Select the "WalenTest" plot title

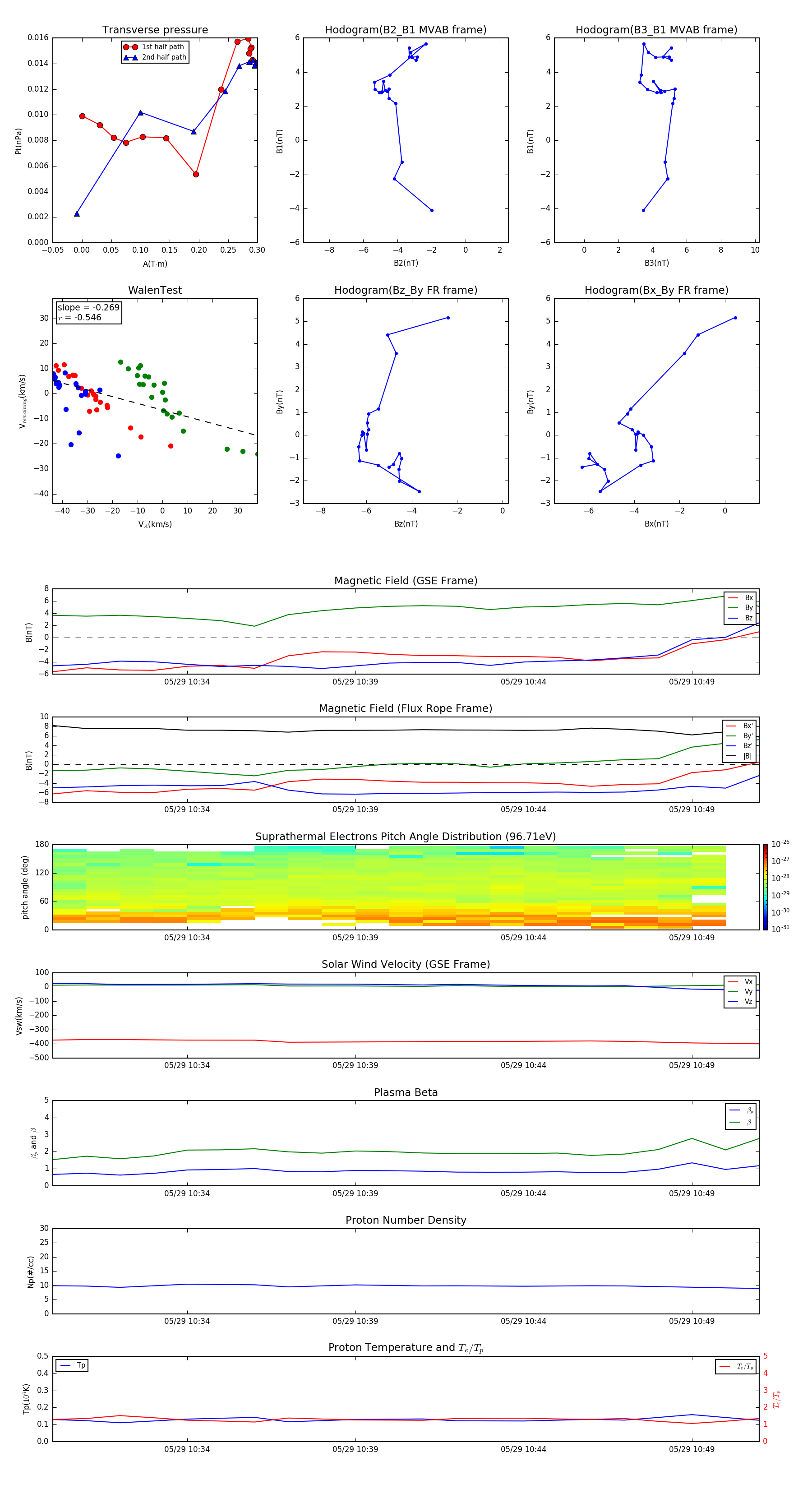(x=155, y=290)
